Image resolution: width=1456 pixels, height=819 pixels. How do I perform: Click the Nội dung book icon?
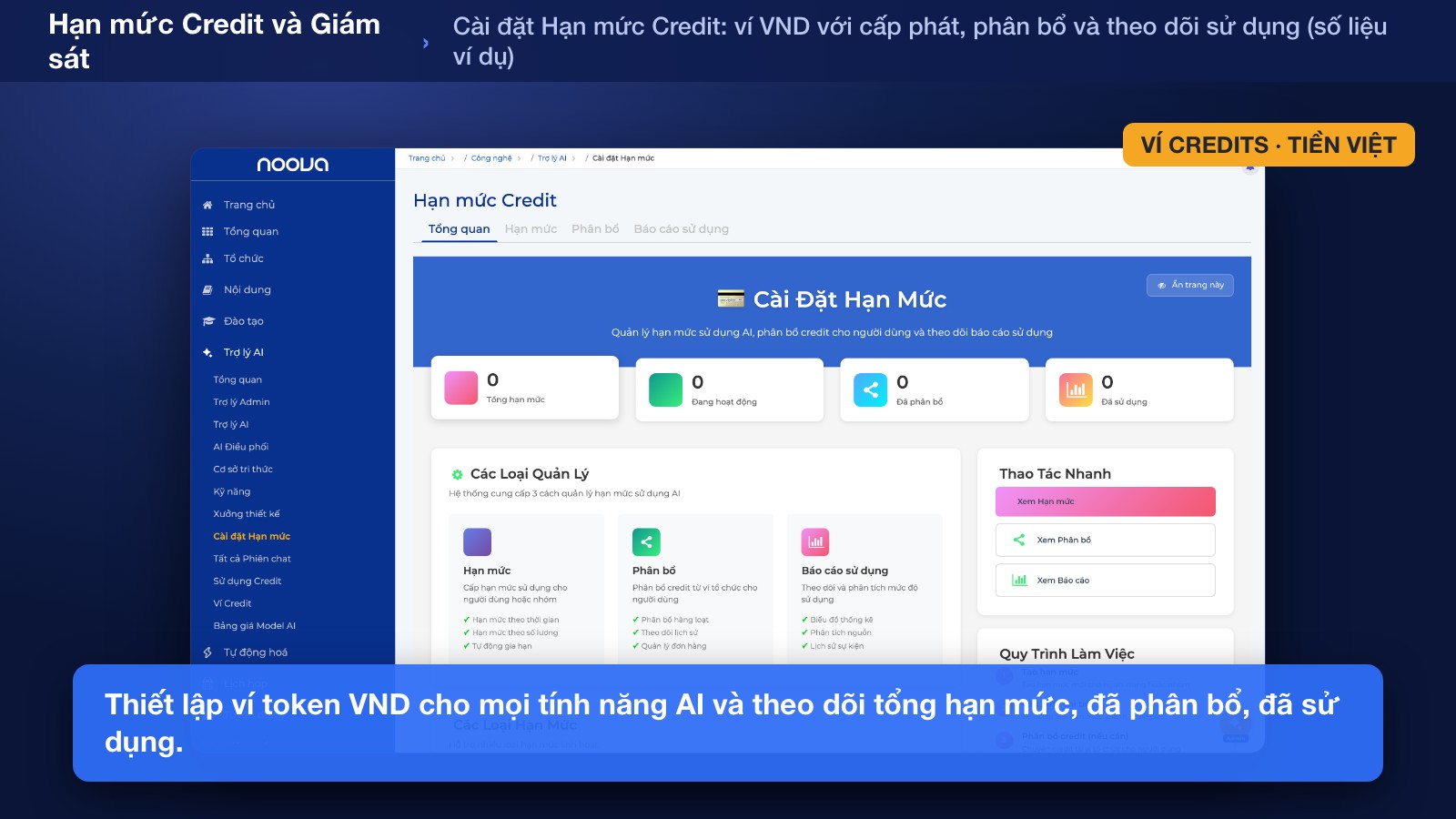207,289
